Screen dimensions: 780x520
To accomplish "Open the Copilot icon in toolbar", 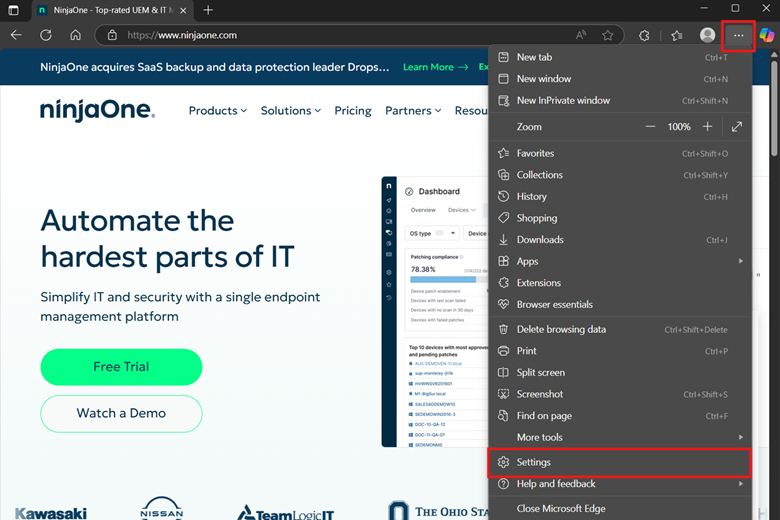I will tap(767, 35).
